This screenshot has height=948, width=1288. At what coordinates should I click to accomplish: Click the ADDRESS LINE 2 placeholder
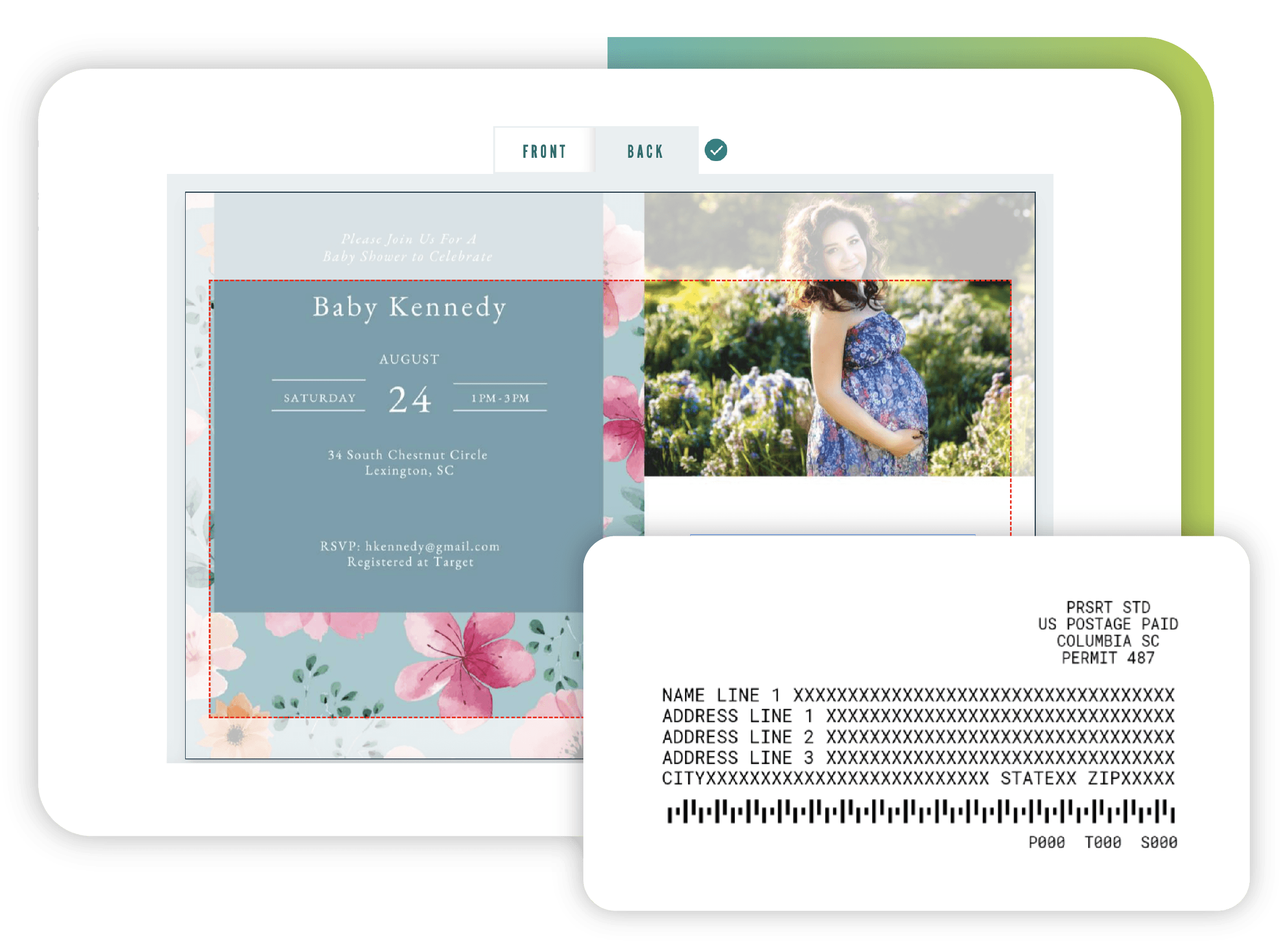pos(918,737)
